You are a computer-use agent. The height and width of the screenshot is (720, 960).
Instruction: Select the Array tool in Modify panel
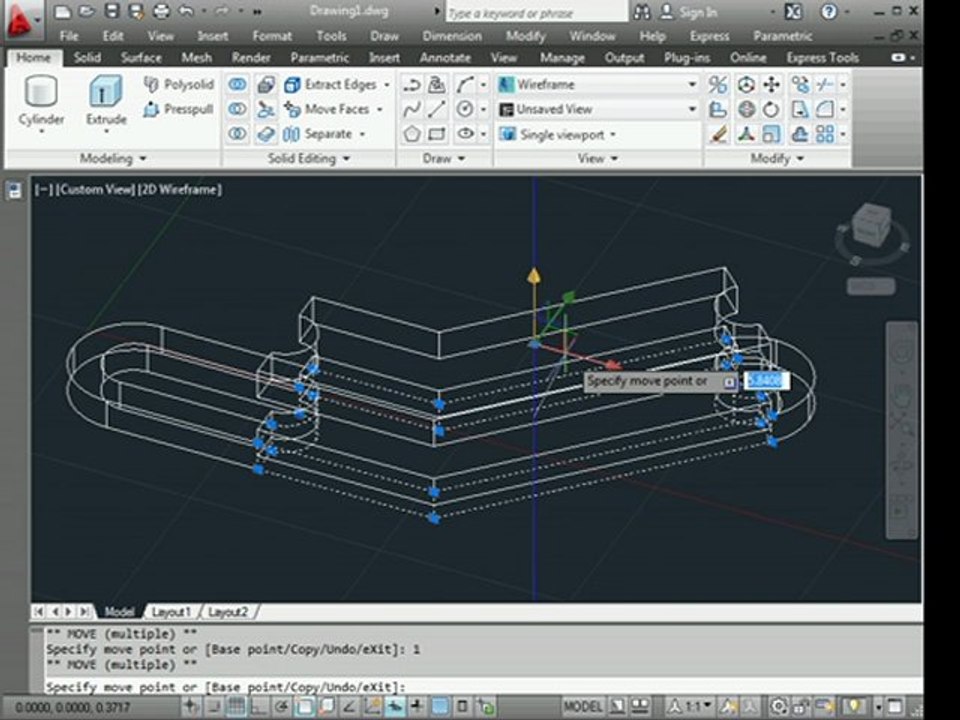pyautogui.click(x=825, y=134)
